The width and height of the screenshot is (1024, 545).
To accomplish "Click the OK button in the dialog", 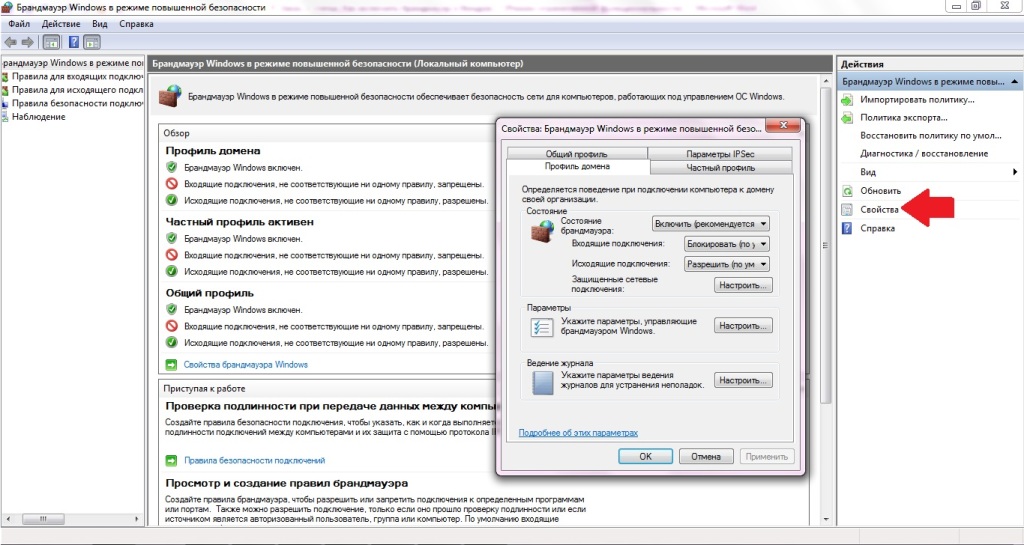I will point(645,457).
